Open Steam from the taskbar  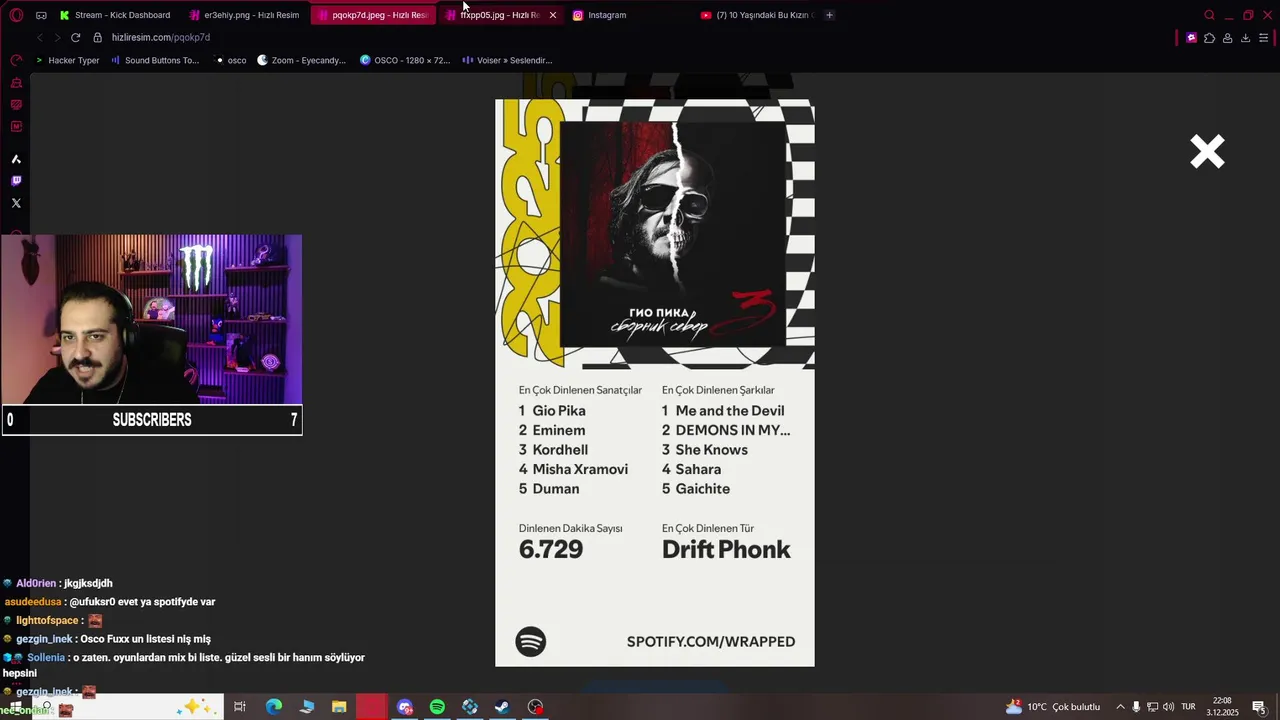click(x=502, y=707)
